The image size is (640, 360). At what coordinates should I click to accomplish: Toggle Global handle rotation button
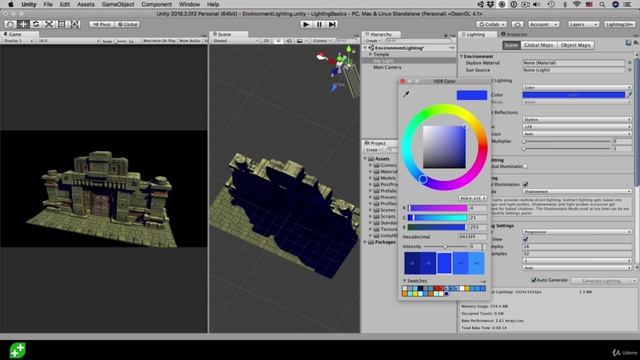coord(127,24)
